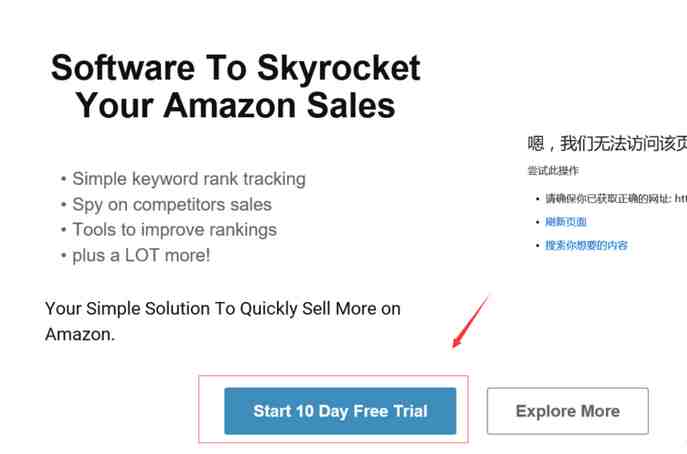The image size is (687, 454).
Task: Click the Tools to improve rankings bullet
Action: pyautogui.click(x=174, y=229)
